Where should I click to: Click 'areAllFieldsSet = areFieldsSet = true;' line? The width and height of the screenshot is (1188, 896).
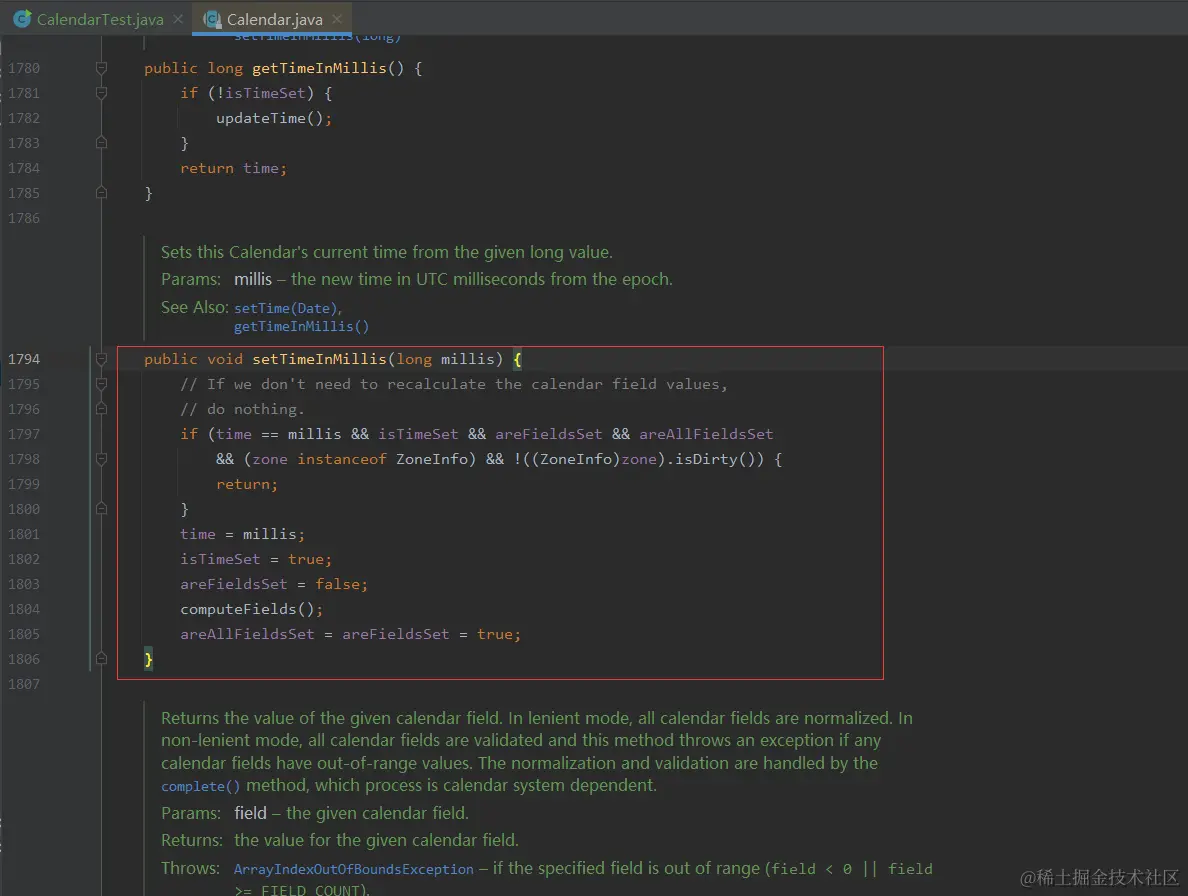(350, 634)
